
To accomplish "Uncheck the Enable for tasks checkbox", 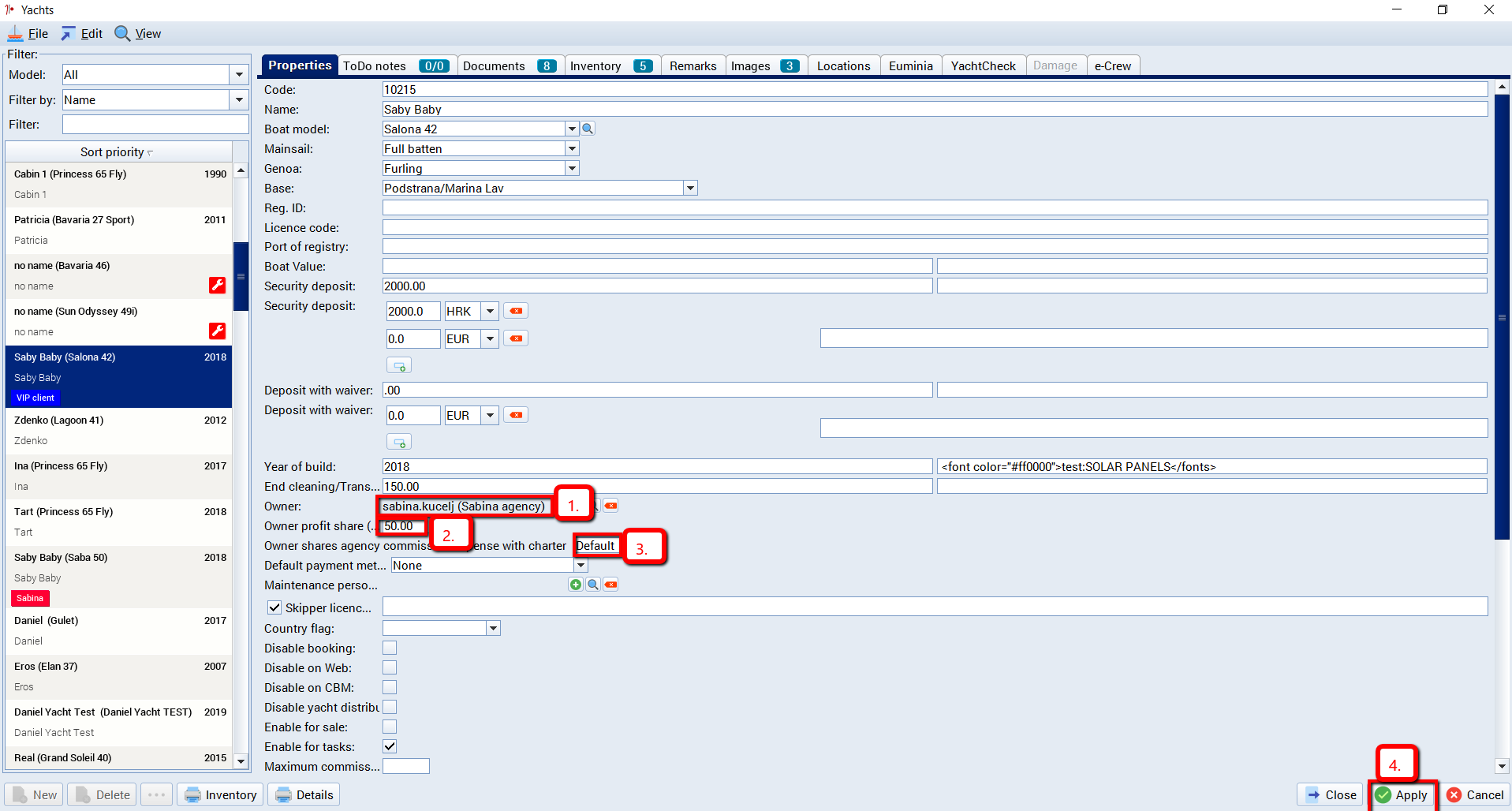I will pyautogui.click(x=390, y=746).
